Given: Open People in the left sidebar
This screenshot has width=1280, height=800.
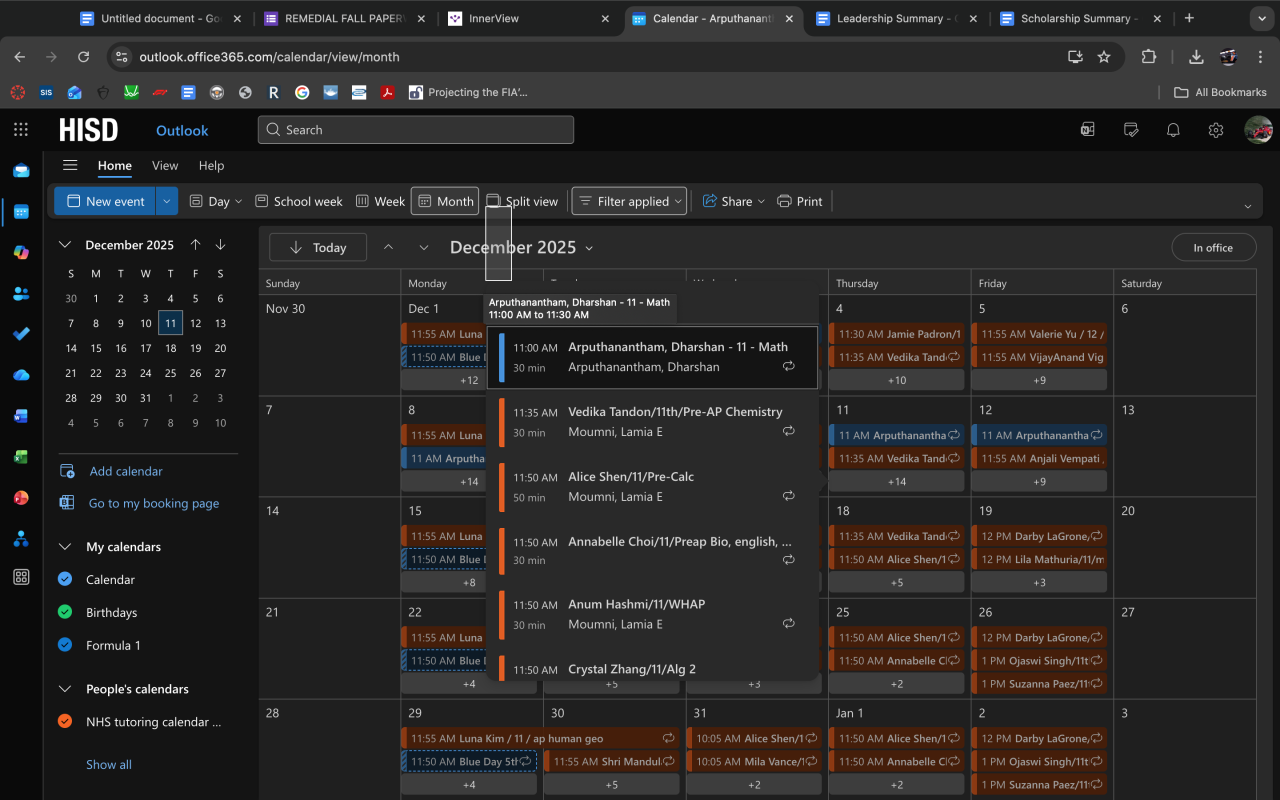Looking at the screenshot, I should coord(21,294).
